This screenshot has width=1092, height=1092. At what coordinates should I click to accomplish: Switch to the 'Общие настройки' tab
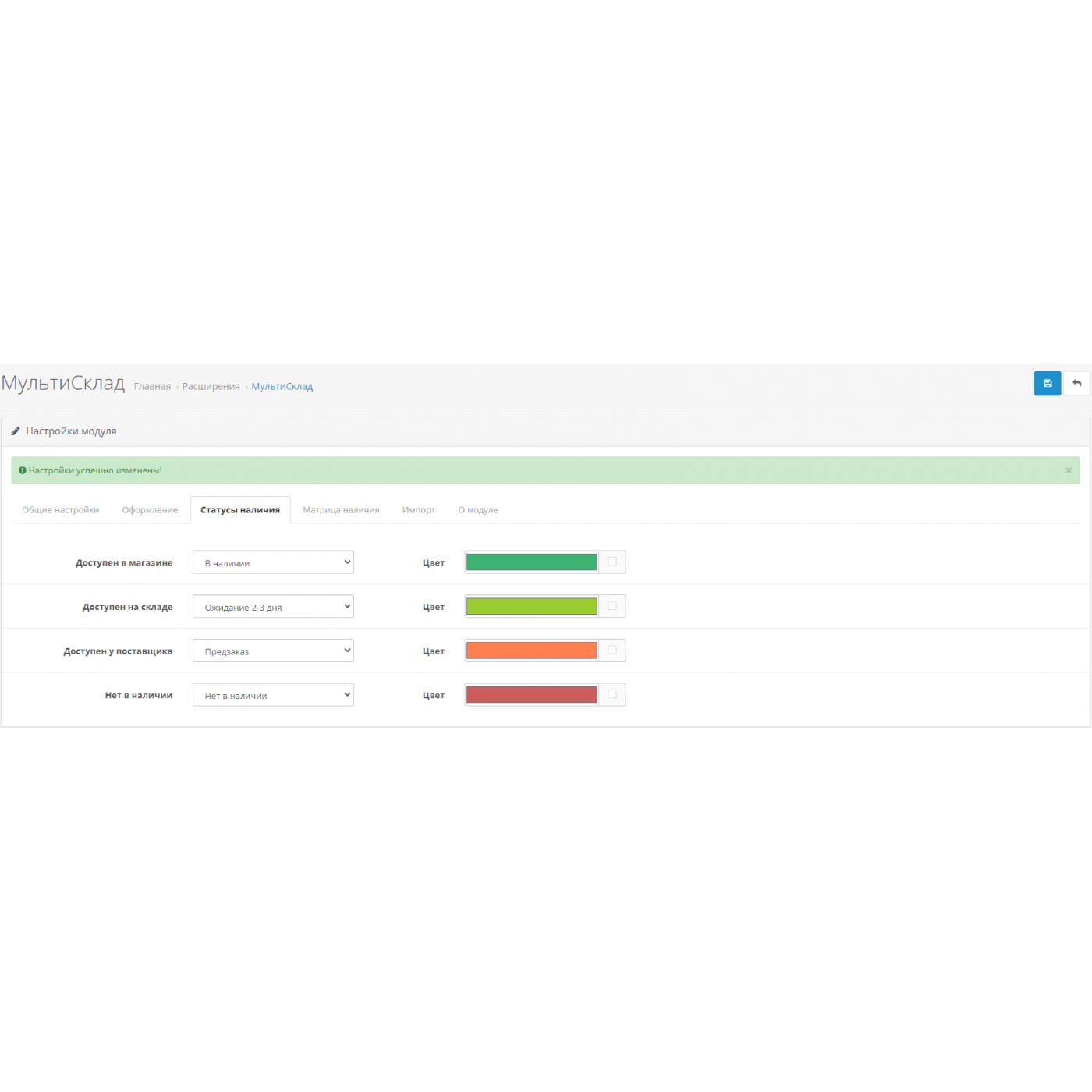click(61, 510)
